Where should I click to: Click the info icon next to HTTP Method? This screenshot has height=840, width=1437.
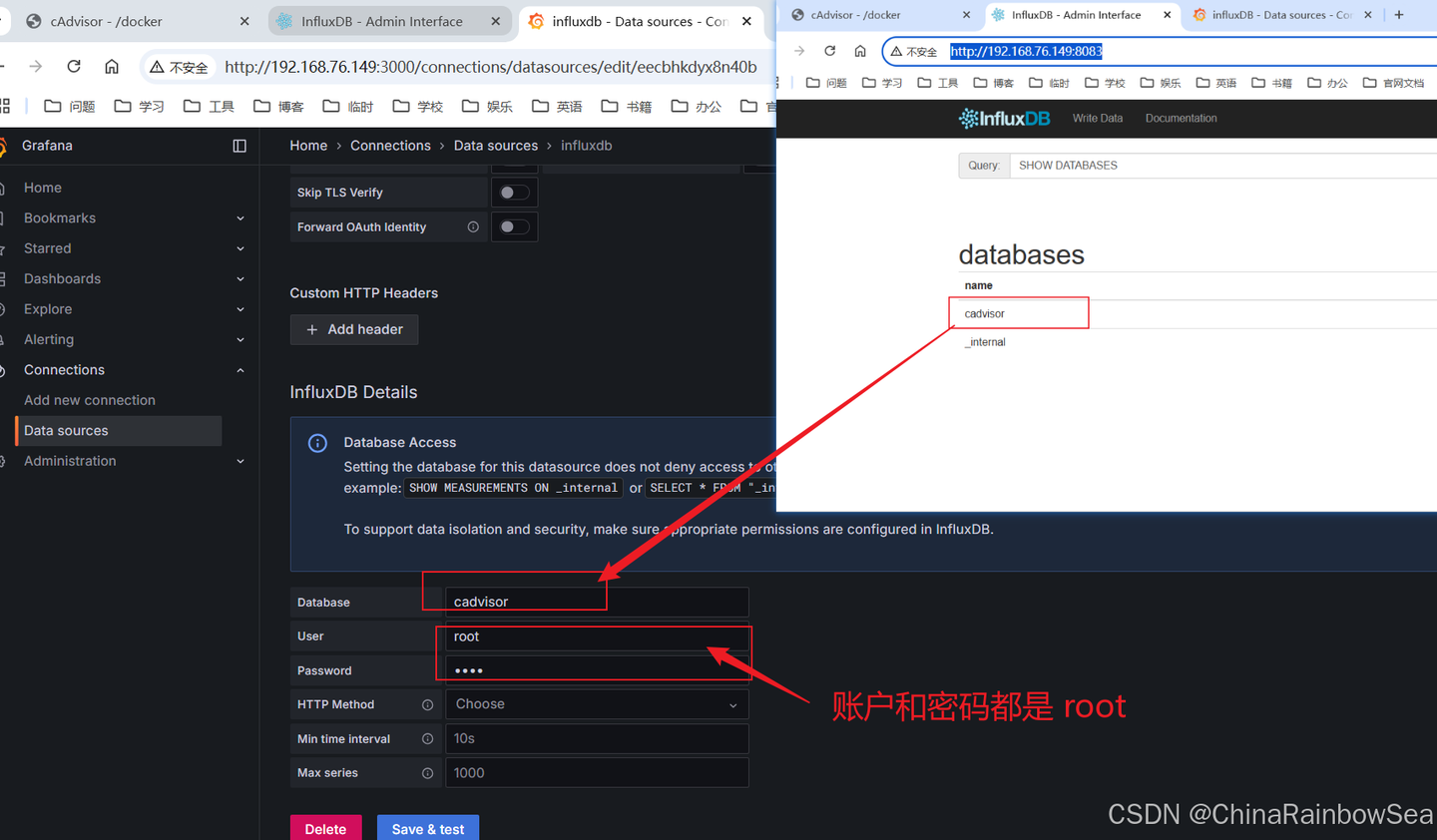428,703
